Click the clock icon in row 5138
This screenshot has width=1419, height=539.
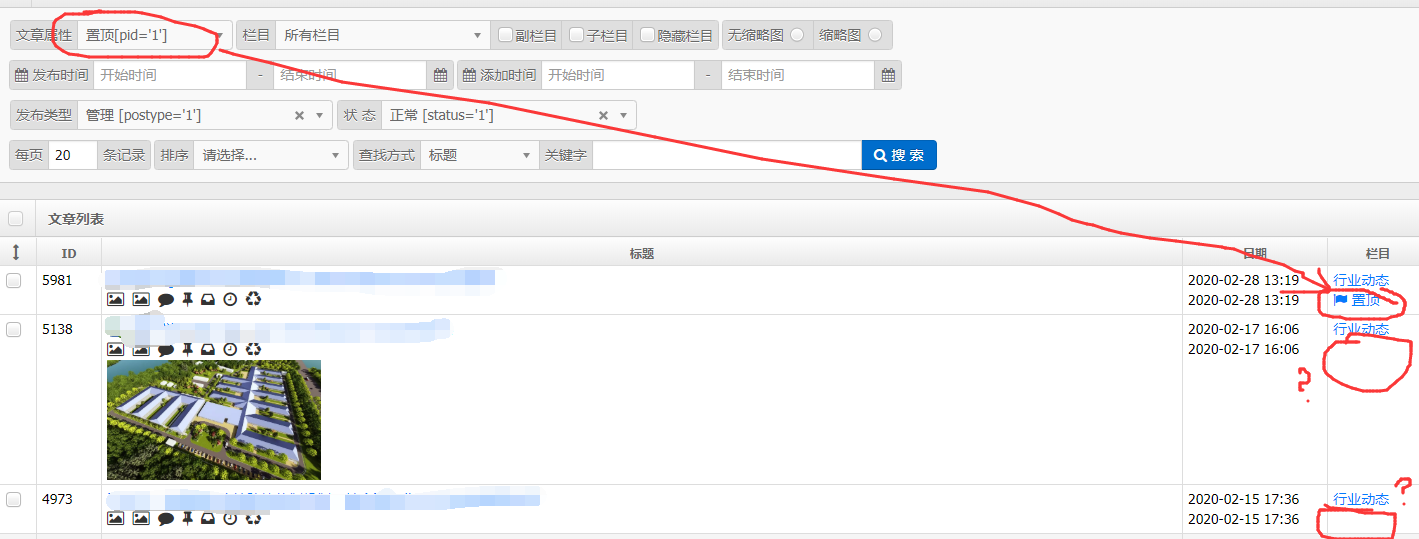[x=230, y=349]
